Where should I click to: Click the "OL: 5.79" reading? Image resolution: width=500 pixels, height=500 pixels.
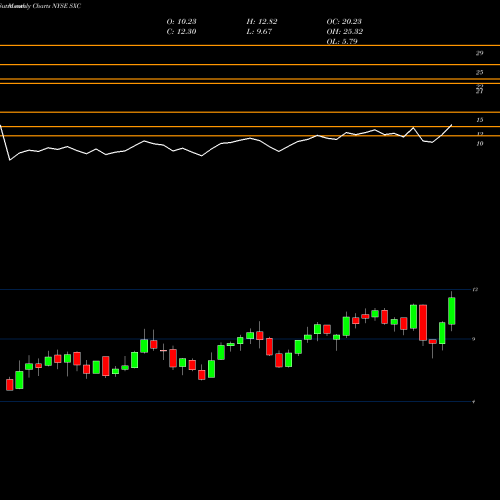tap(342, 42)
